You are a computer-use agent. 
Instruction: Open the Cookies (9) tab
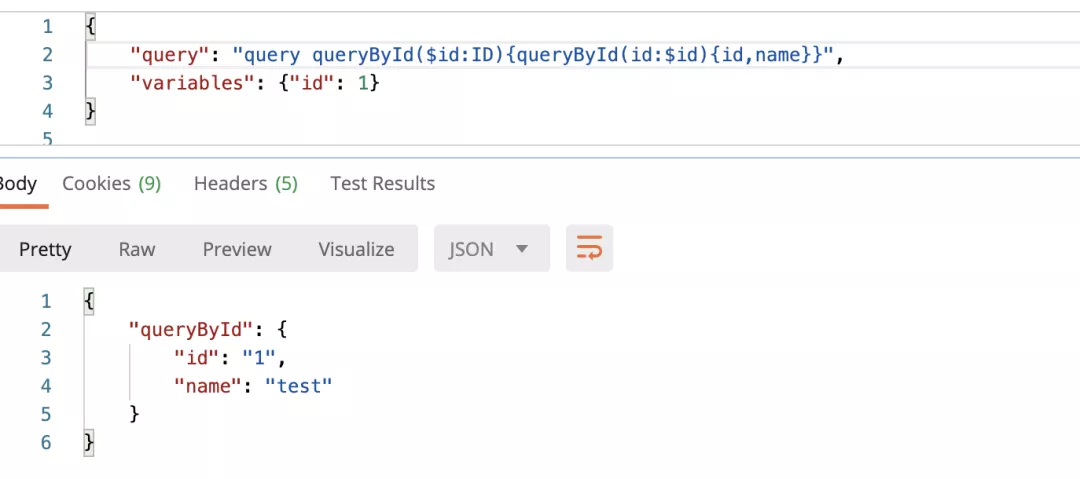pos(111,184)
